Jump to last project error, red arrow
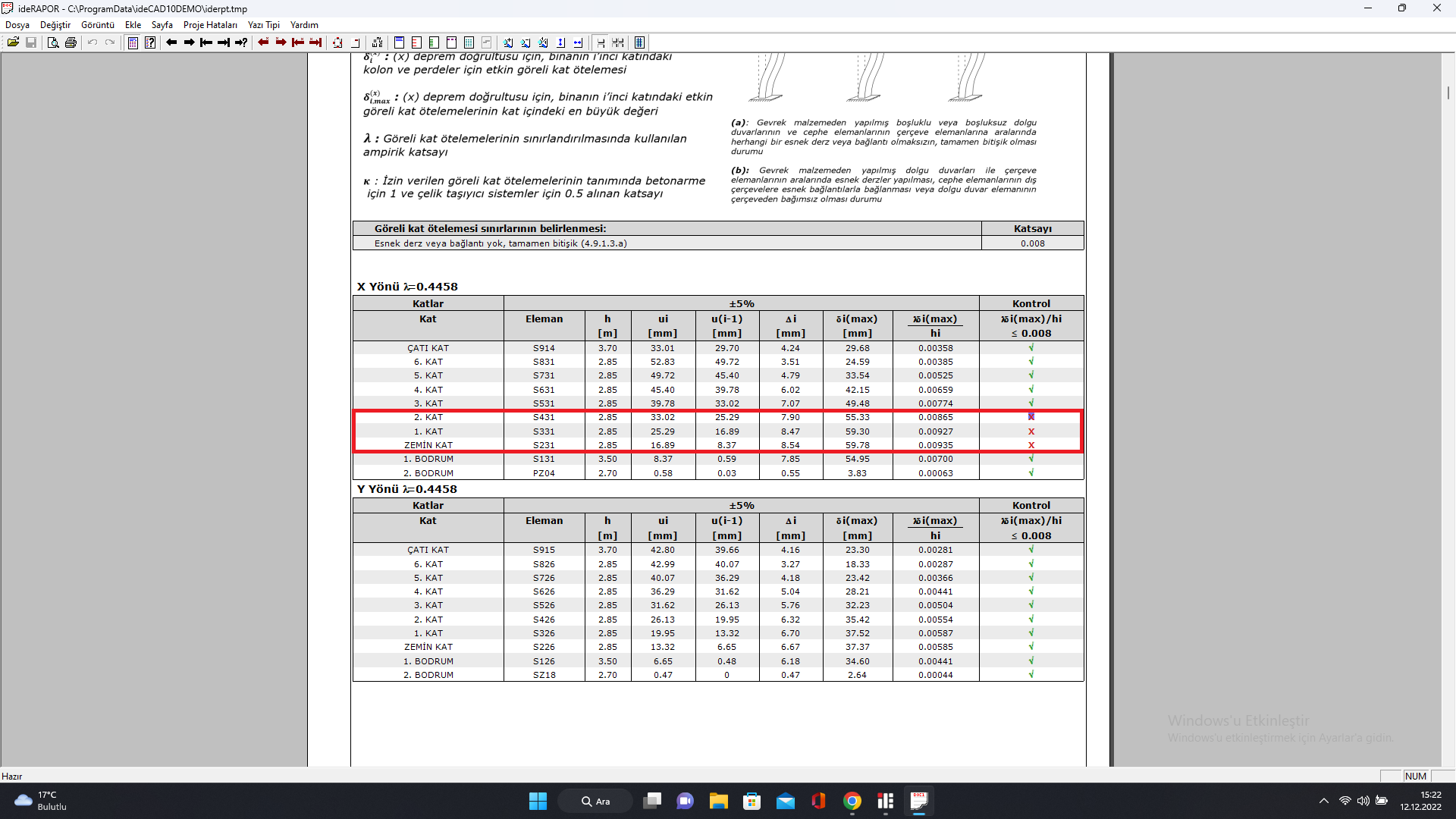Viewport: 1456px width, 819px height. 315,42
